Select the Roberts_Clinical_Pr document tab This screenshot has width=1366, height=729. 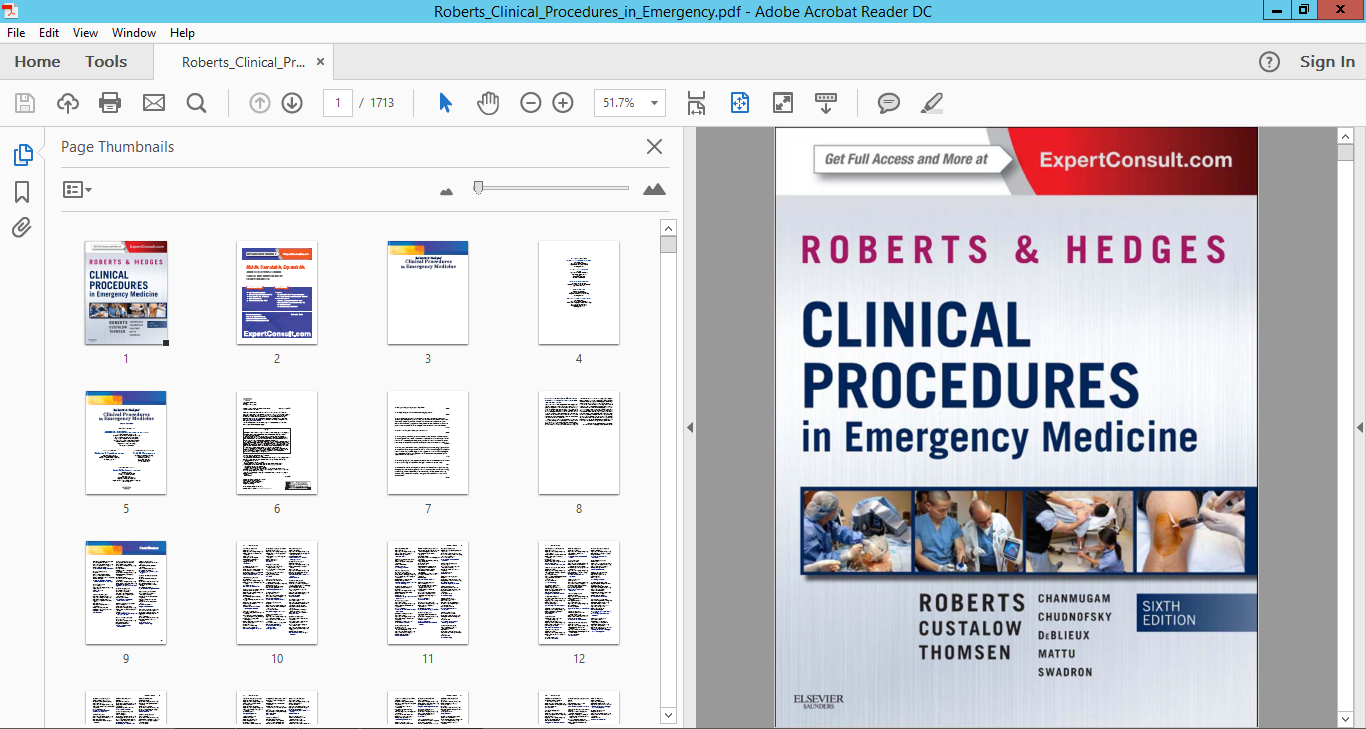tap(243, 62)
